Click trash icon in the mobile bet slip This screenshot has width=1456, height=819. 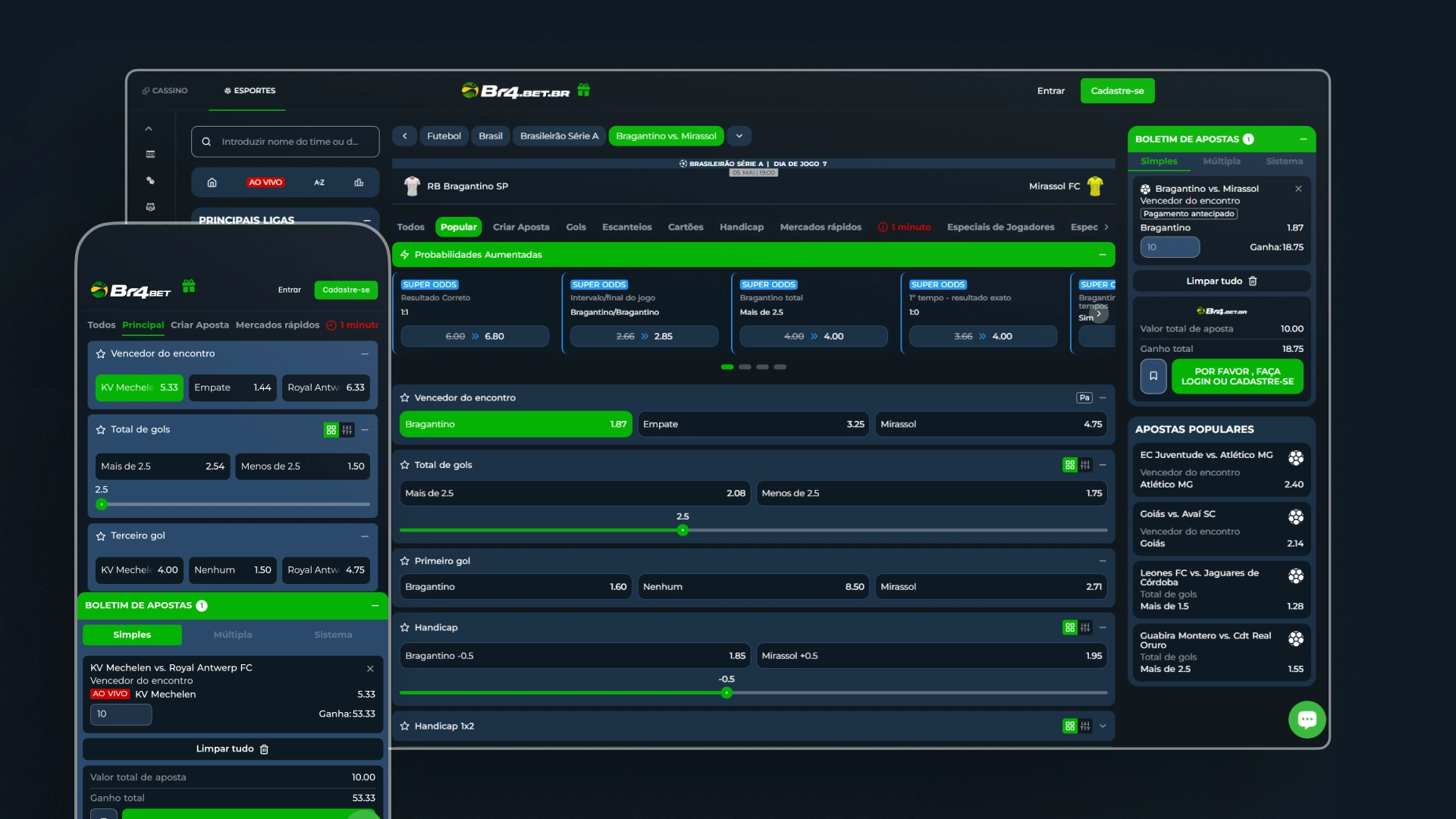tap(265, 749)
